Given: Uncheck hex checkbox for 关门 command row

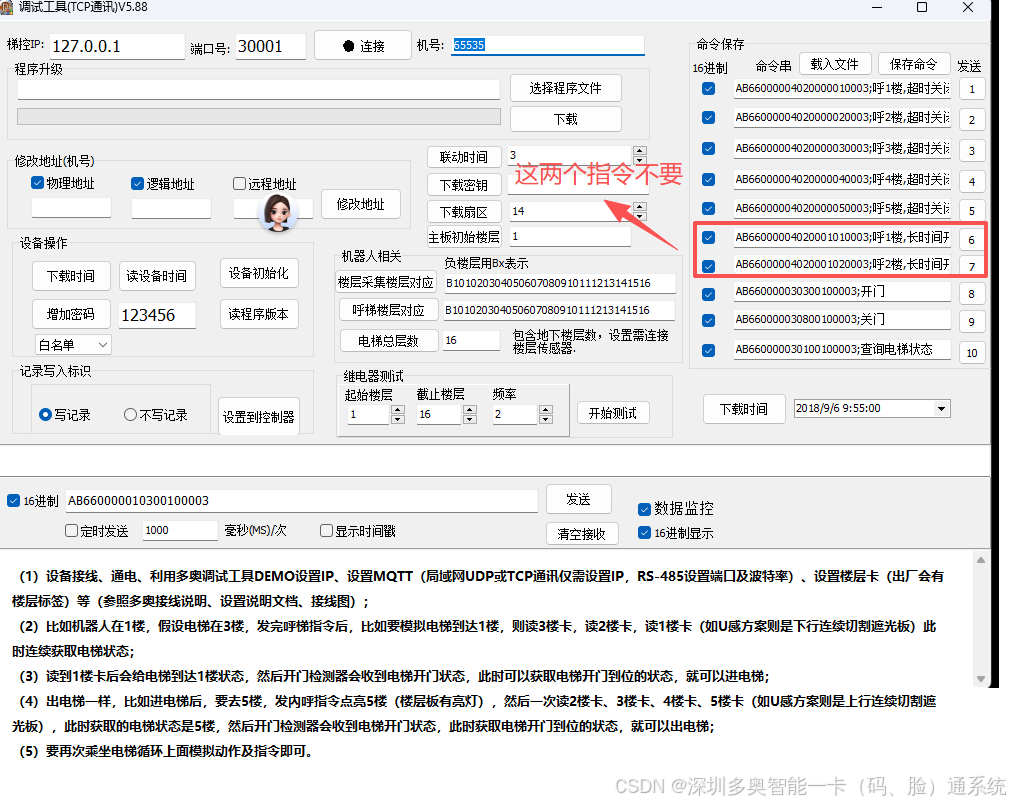Looking at the screenshot, I should 709,320.
